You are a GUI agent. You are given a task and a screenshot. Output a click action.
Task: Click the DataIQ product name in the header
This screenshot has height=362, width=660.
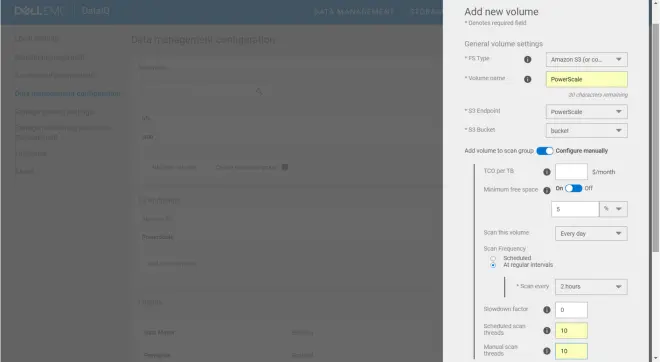(96, 11)
